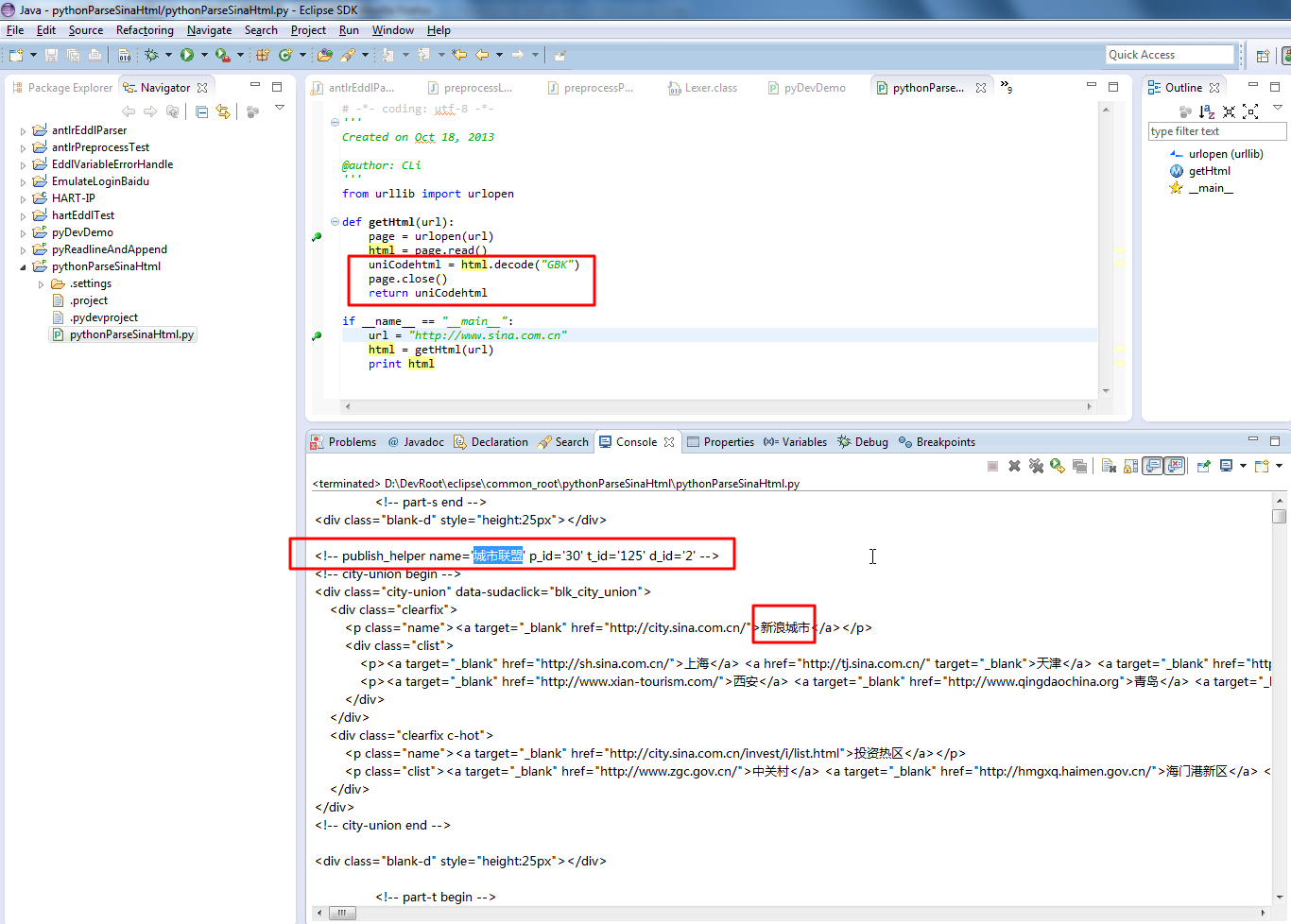
Task: Click the Open Type folder icon
Action: [324, 55]
